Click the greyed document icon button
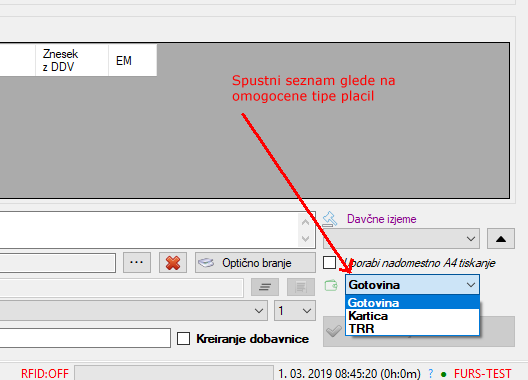The height and width of the screenshot is (380, 528). pos(301,287)
